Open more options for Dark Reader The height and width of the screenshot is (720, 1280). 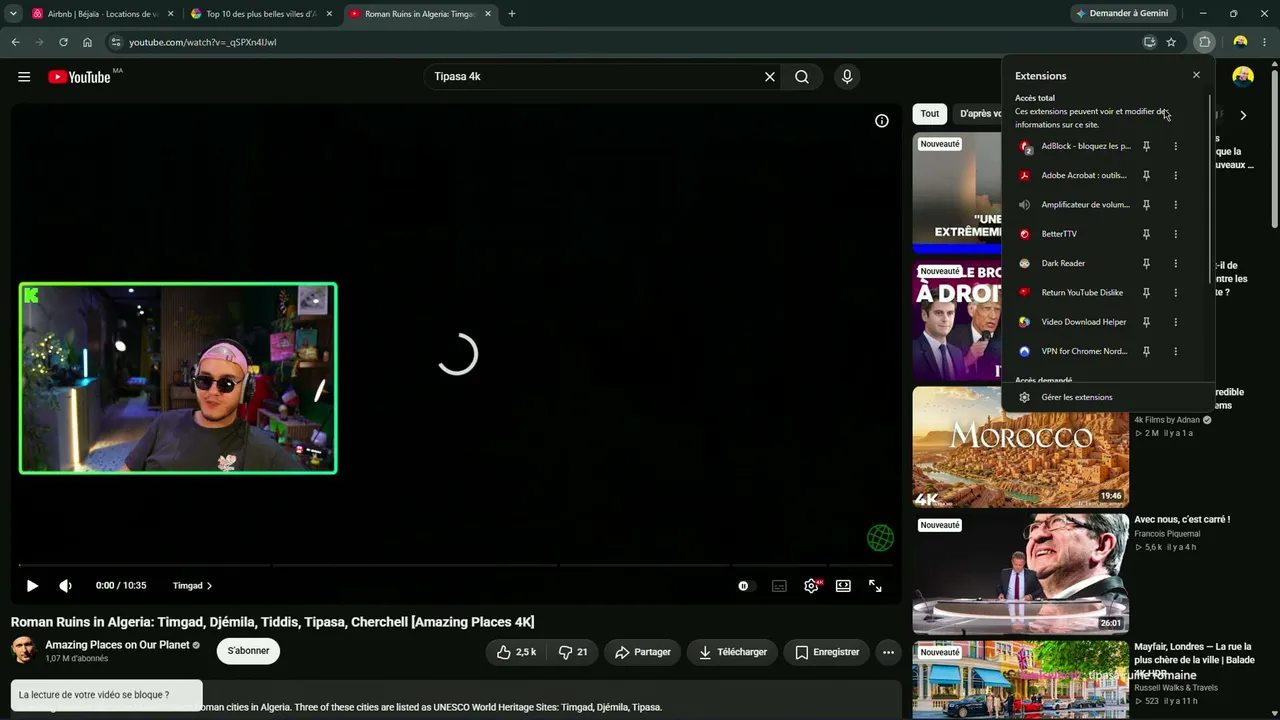1176,263
